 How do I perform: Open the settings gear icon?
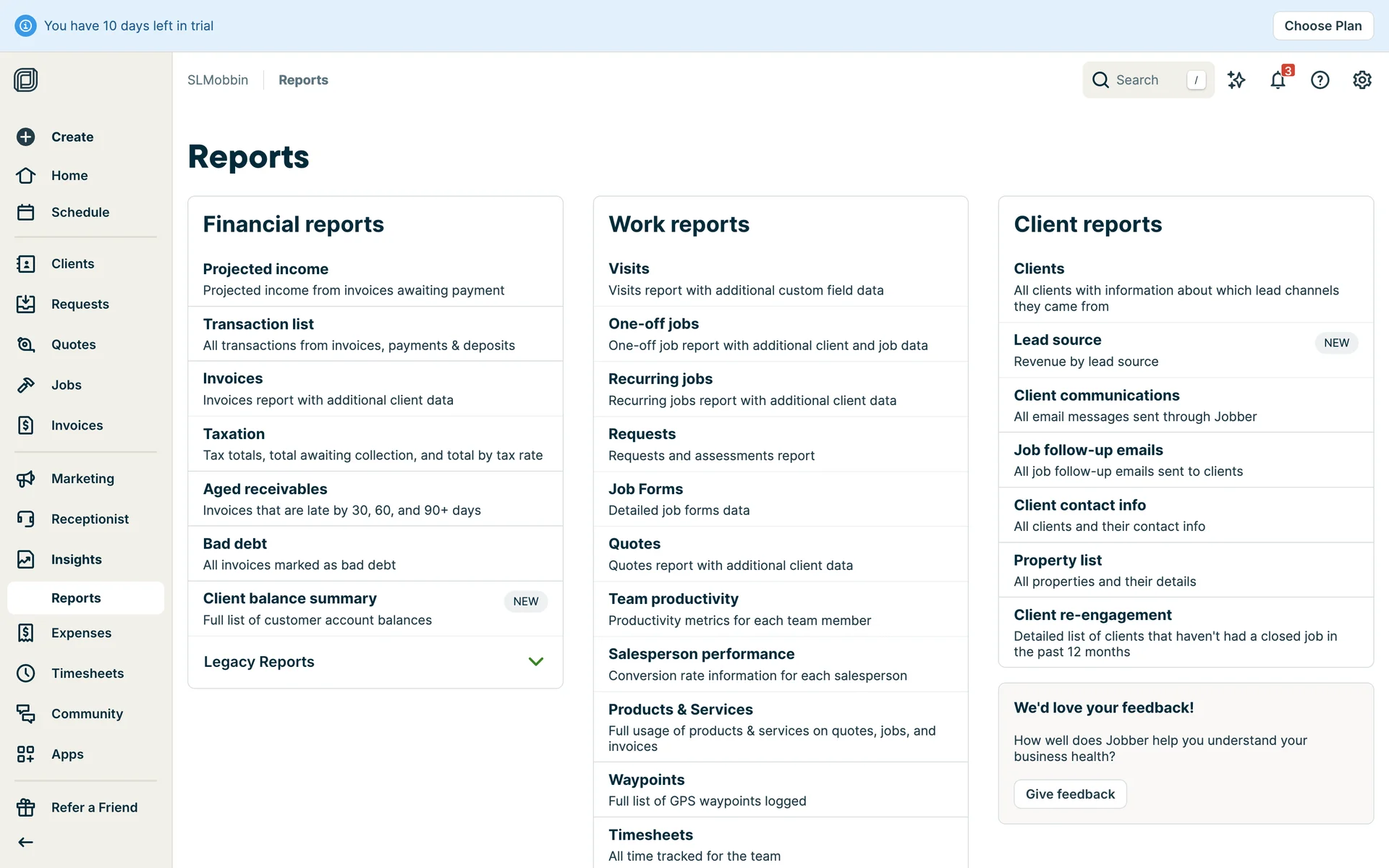[x=1362, y=80]
